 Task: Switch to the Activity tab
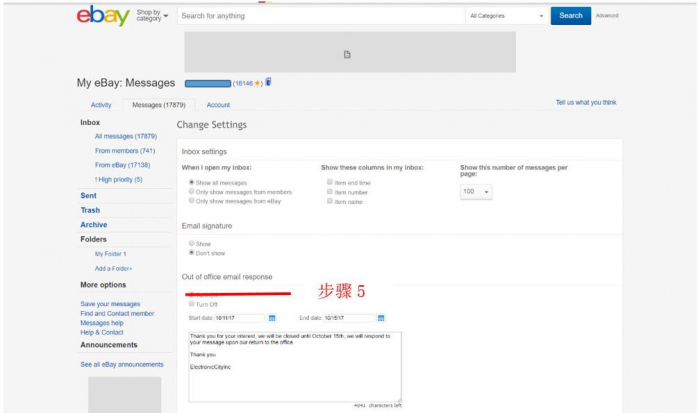101,105
